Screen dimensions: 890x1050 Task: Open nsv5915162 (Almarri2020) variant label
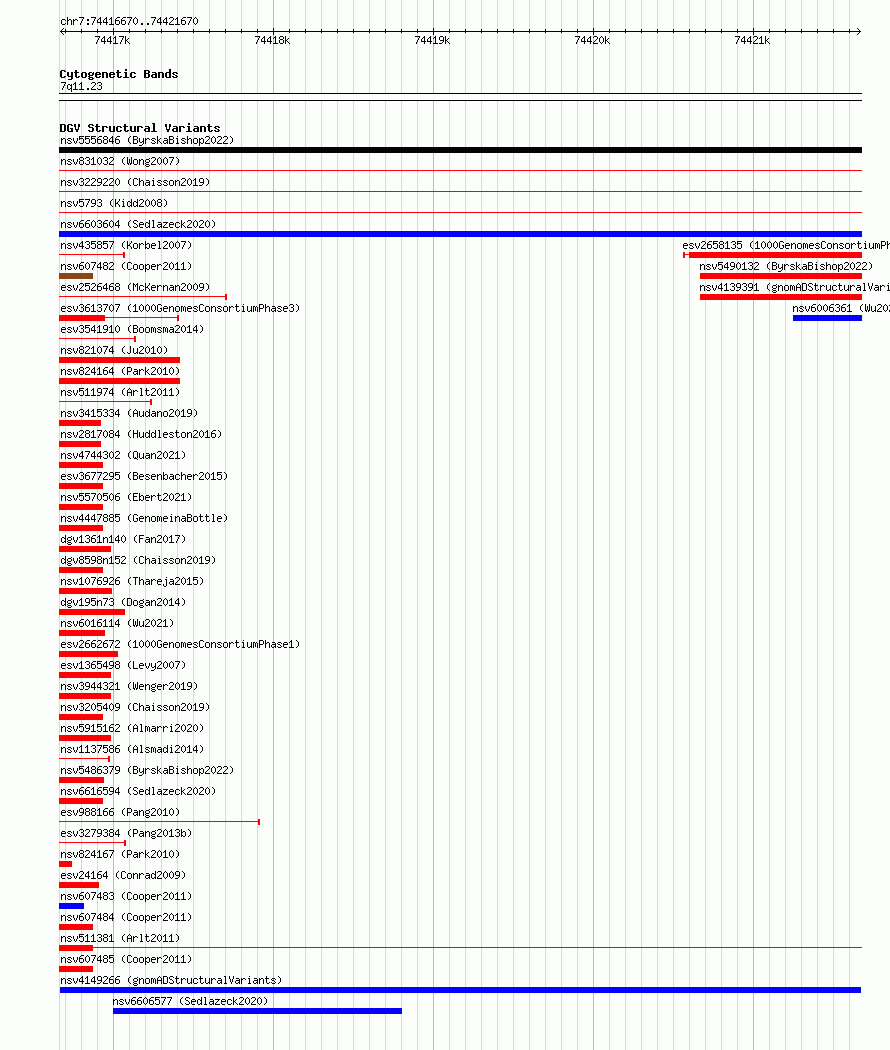[x=132, y=728]
